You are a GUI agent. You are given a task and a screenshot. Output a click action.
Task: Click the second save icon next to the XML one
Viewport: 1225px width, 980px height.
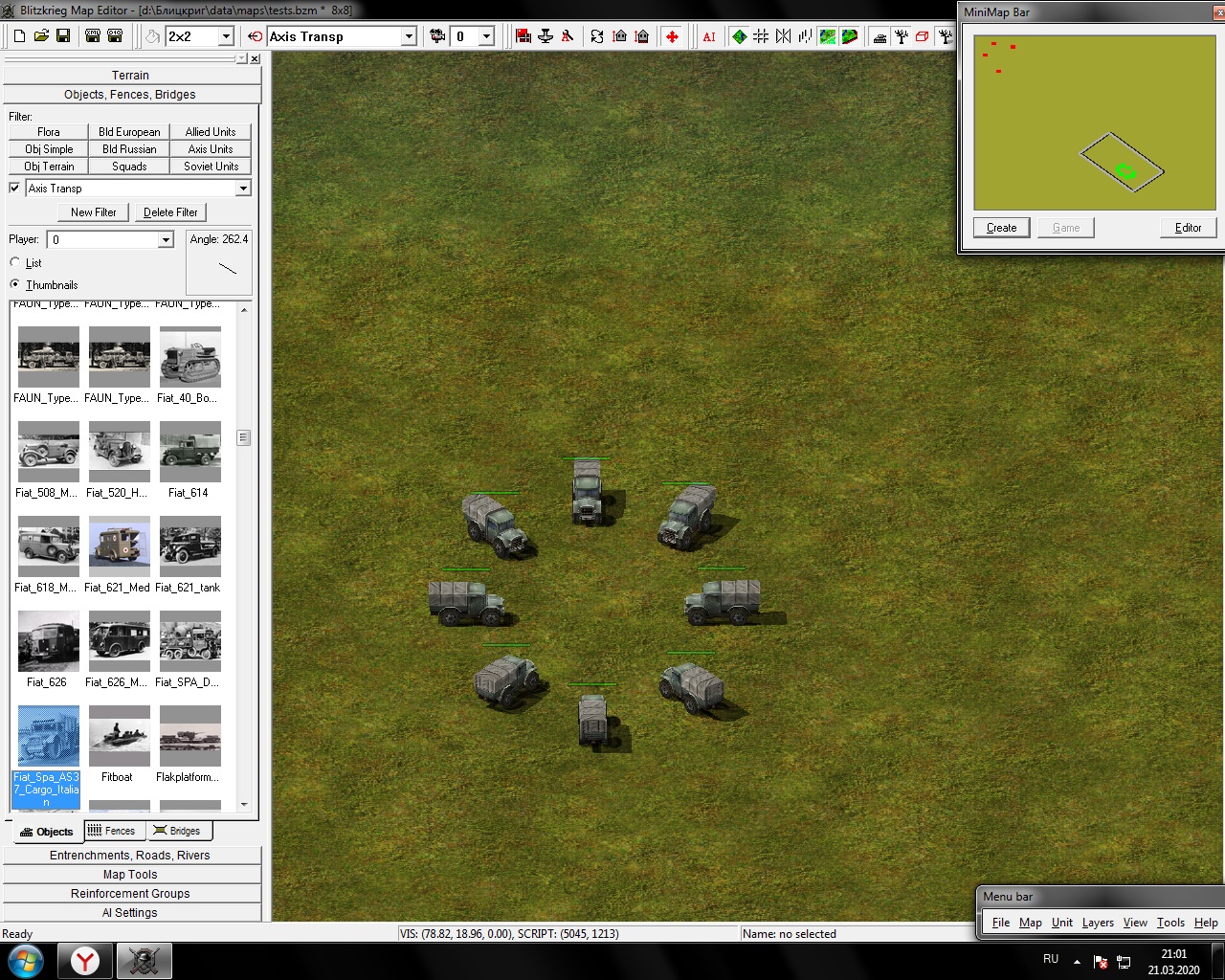(x=115, y=36)
